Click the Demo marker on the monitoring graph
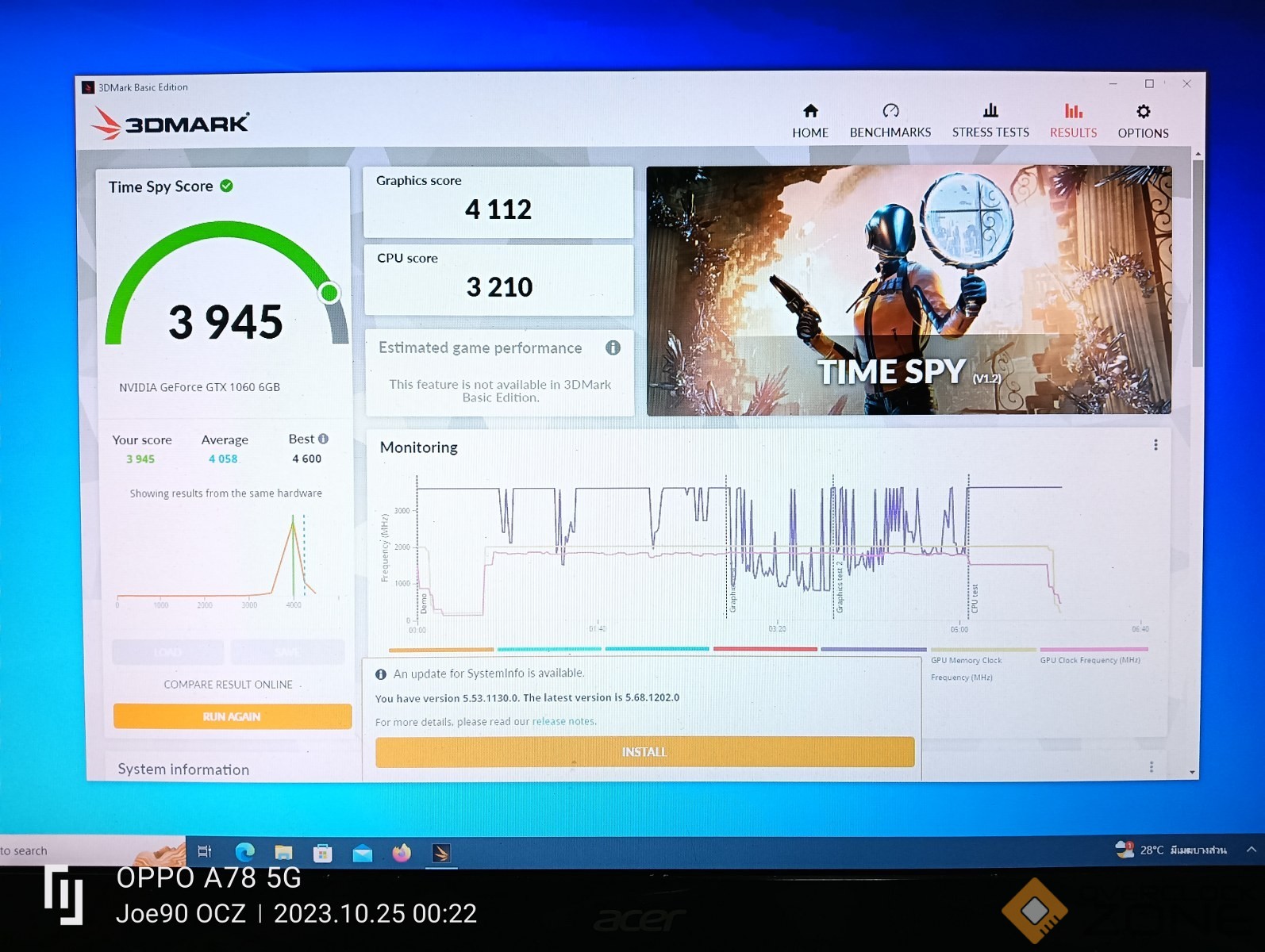 tap(424, 603)
